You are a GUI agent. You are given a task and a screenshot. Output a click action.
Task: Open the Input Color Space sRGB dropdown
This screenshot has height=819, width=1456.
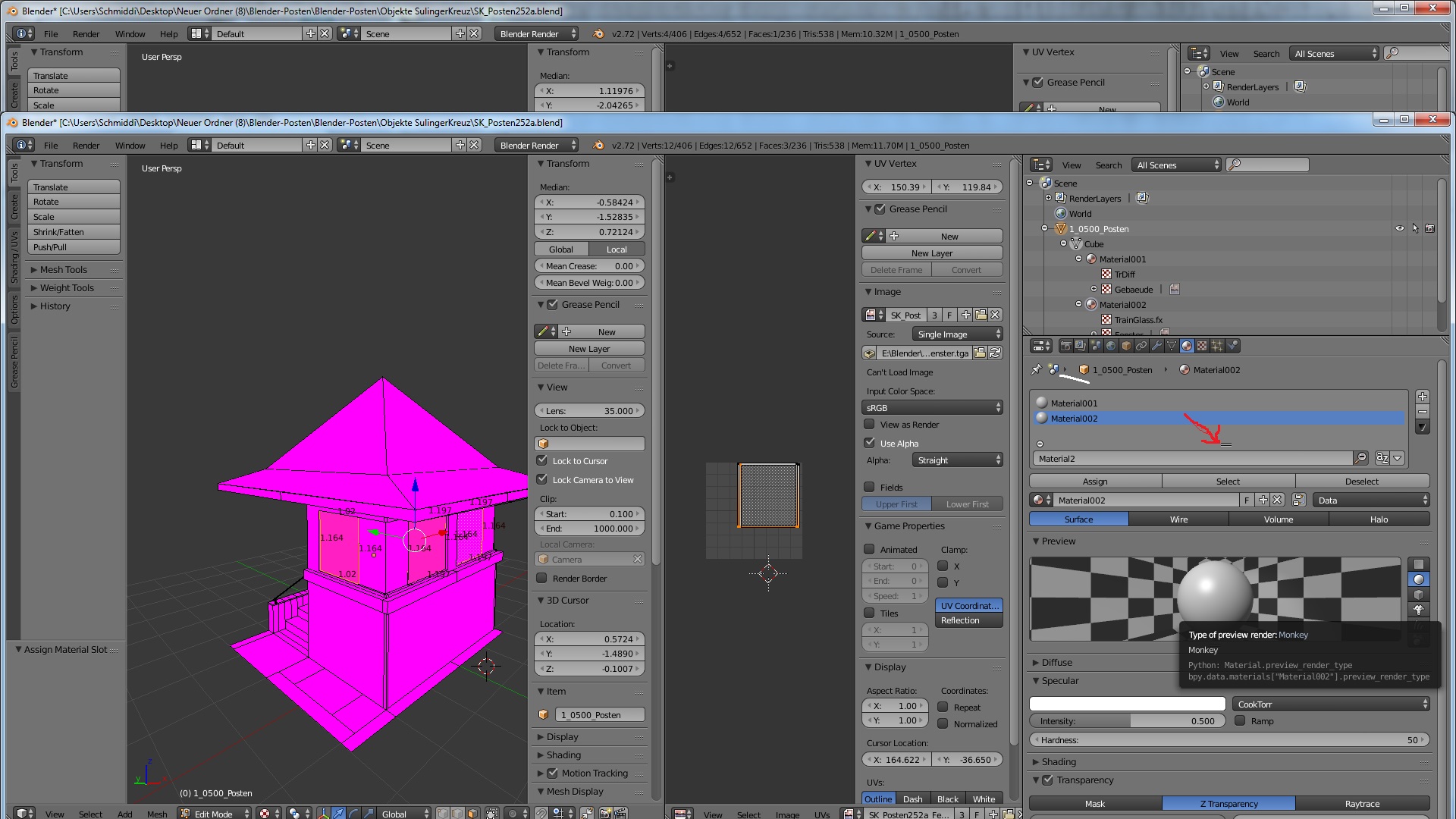coord(932,408)
